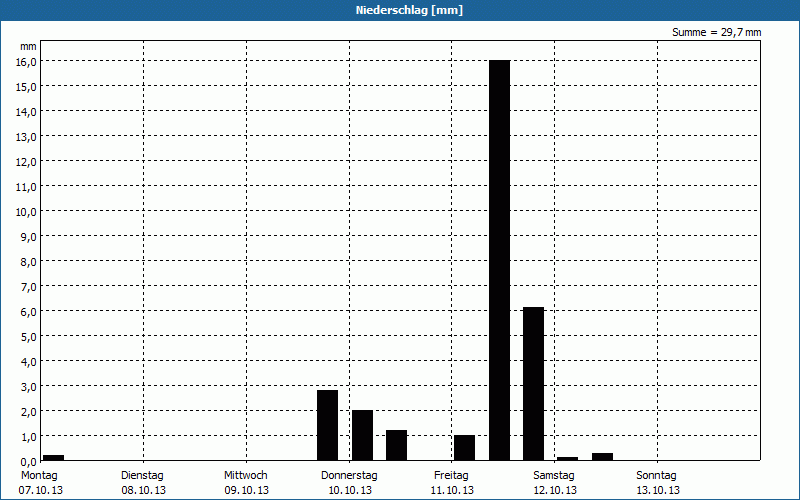Click the Niederschlag [mm] chart title
The width and height of the screenshot is (800, 500).
[409, 10]
